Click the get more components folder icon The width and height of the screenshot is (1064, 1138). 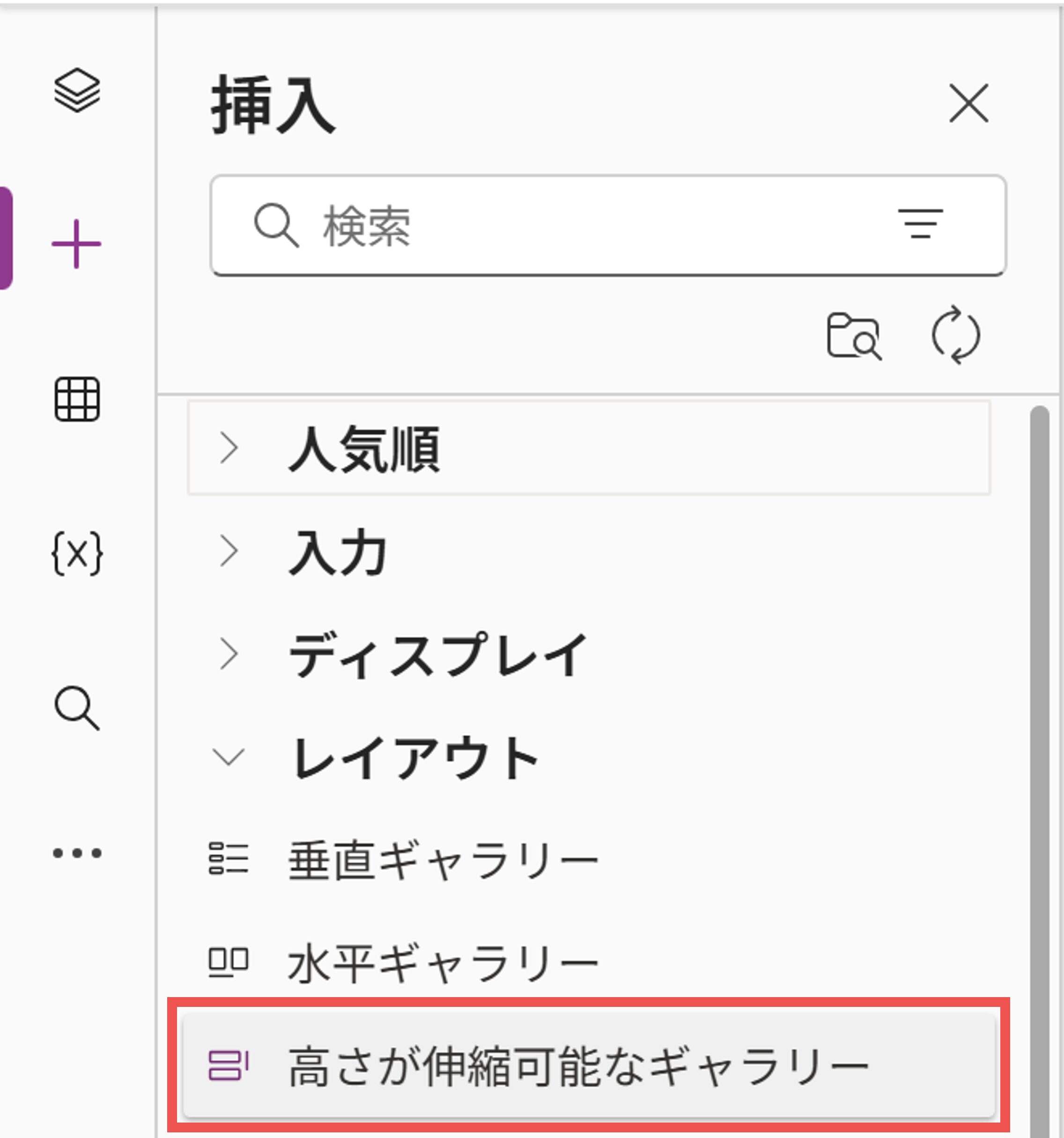854,336
